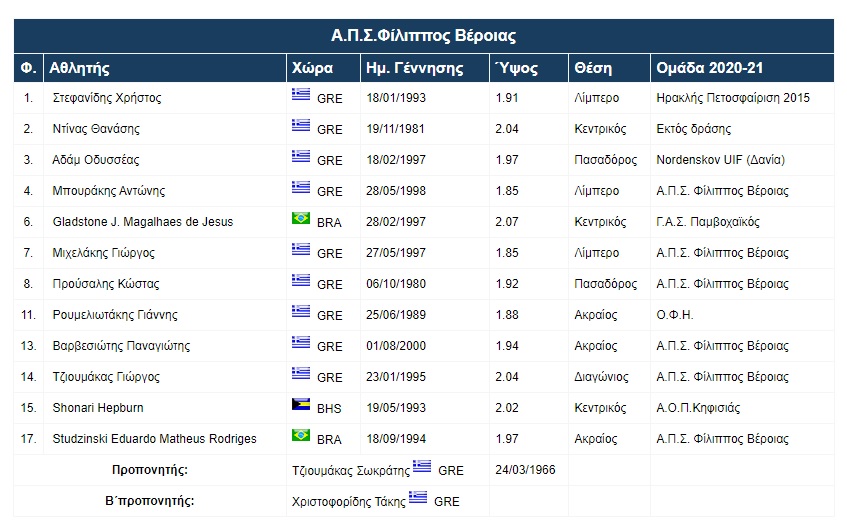Click the Θέση column header
The height and width of the screenshot is (528, 847).
click(x=593, y=68)
